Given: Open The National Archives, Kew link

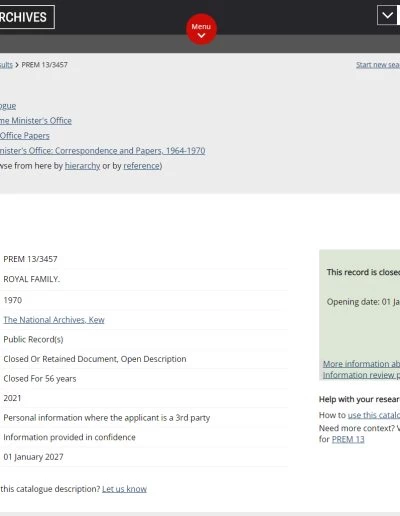Looking at the screenshot, I should [x=54, y=320].
